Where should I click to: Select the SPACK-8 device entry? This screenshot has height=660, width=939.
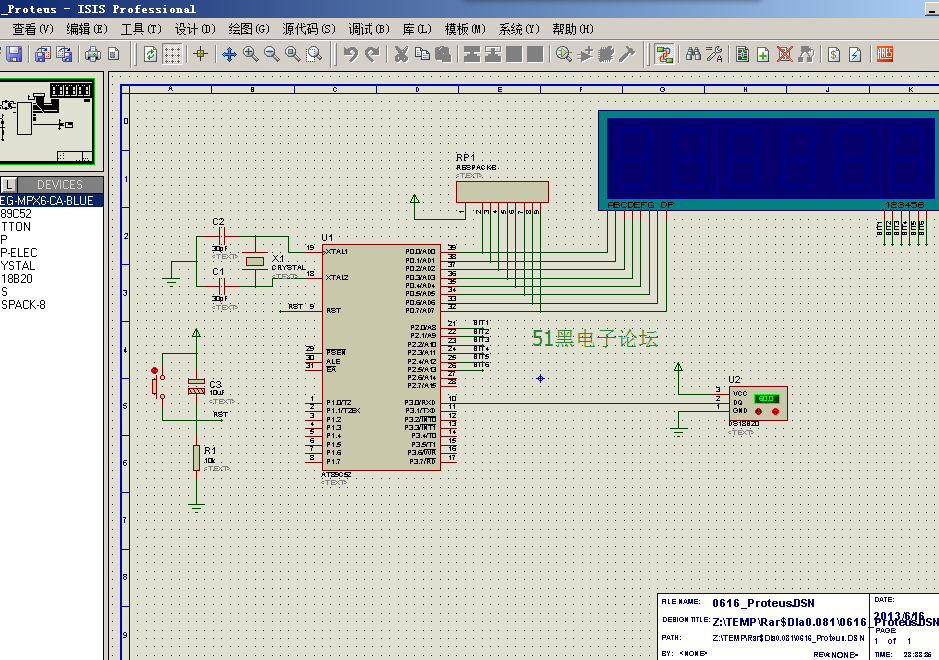point(52,305)
